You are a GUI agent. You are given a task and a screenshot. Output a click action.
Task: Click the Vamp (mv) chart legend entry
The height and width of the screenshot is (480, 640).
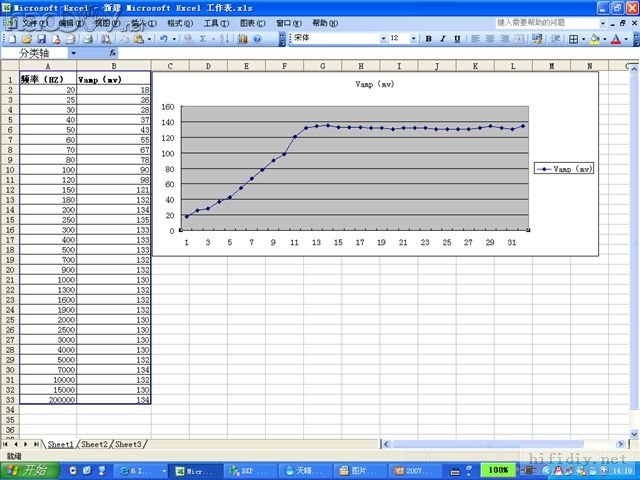pyautogui.click(x=564, y=169)
